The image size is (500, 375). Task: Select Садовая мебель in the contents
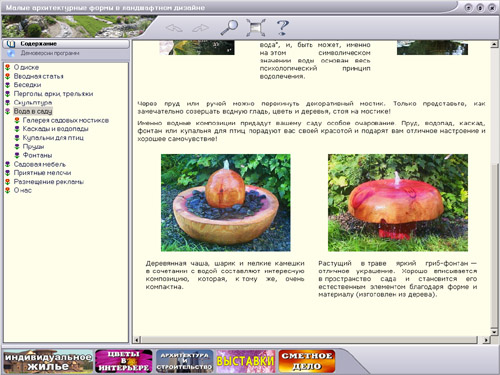40,164
